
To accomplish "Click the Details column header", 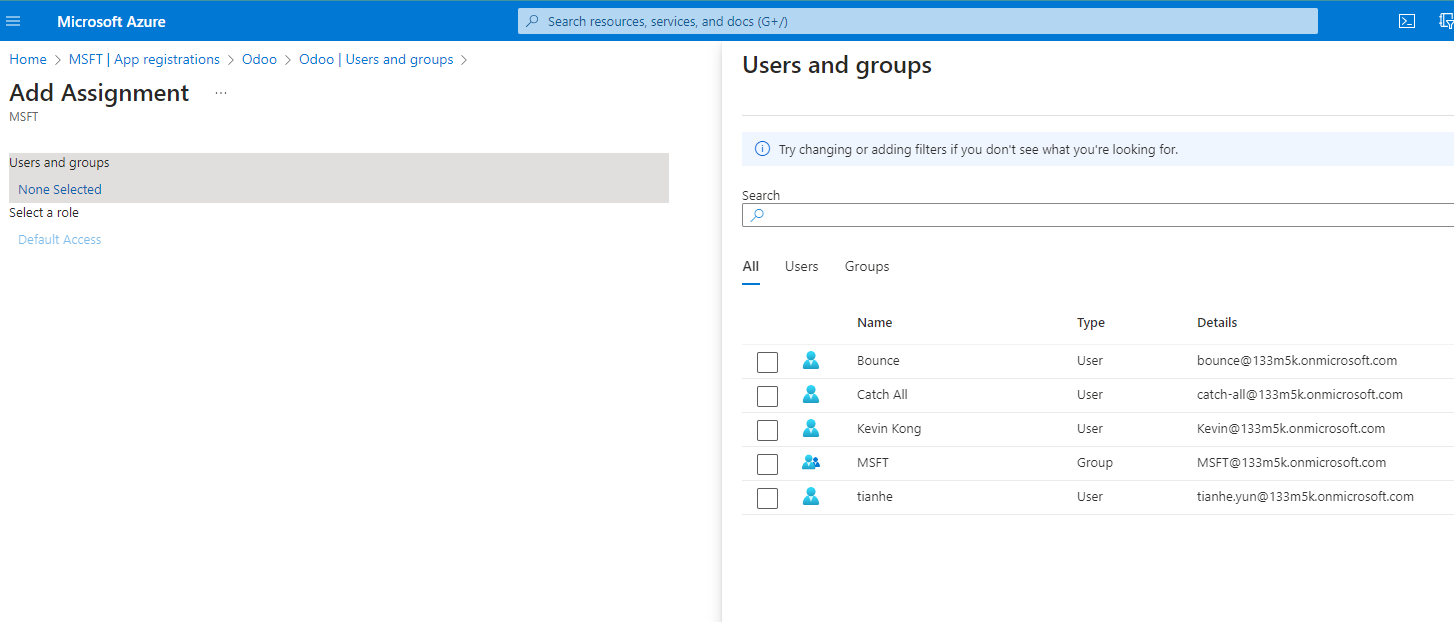I will pos(1217,322).
